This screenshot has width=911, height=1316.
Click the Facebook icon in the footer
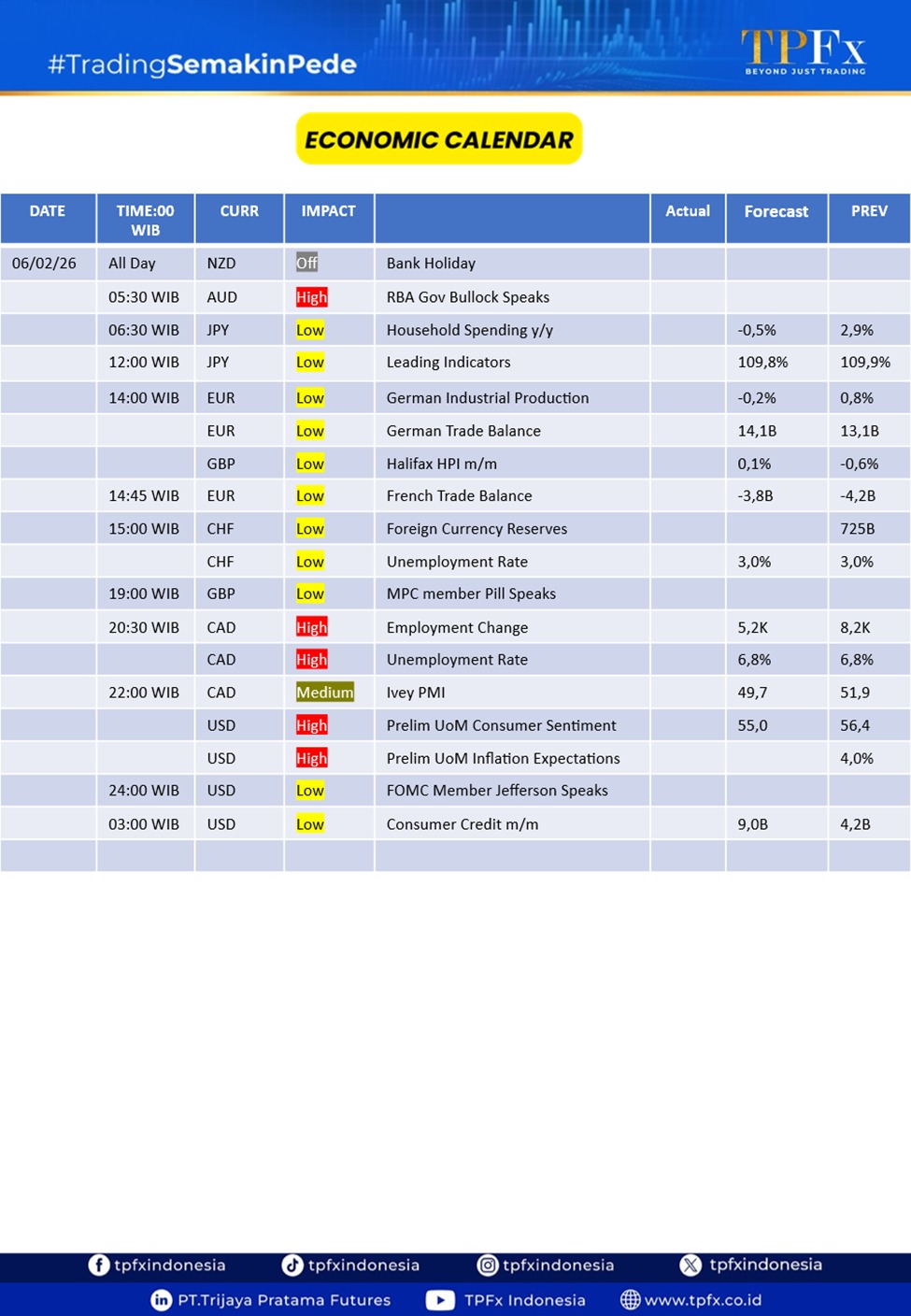[98, 1265]
